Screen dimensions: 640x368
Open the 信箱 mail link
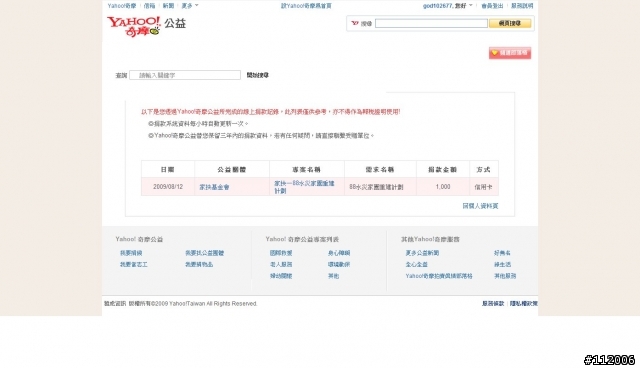coord(149,6)
